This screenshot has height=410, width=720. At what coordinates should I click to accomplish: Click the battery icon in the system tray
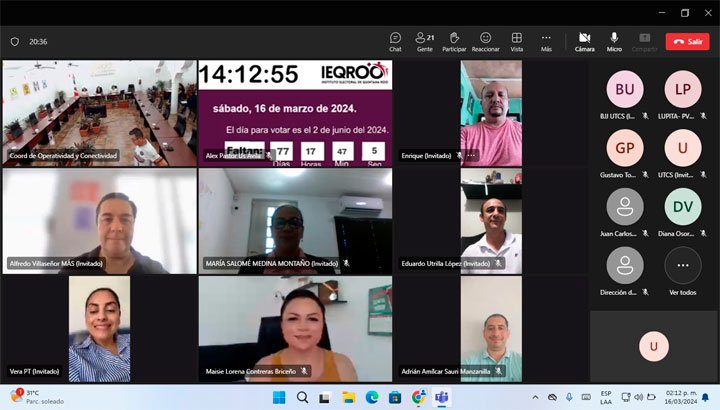(651, 397)
